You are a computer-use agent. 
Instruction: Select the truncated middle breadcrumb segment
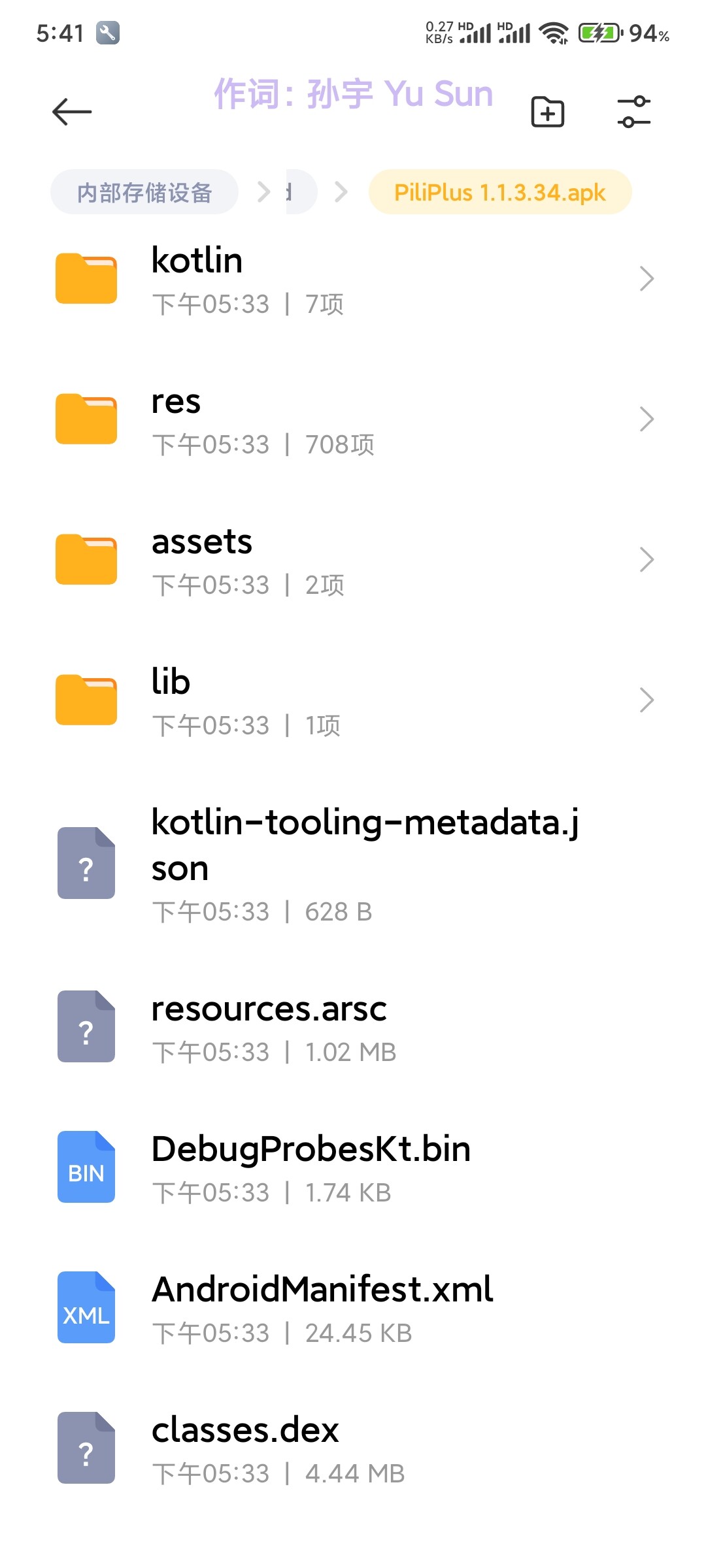[301, 192]
